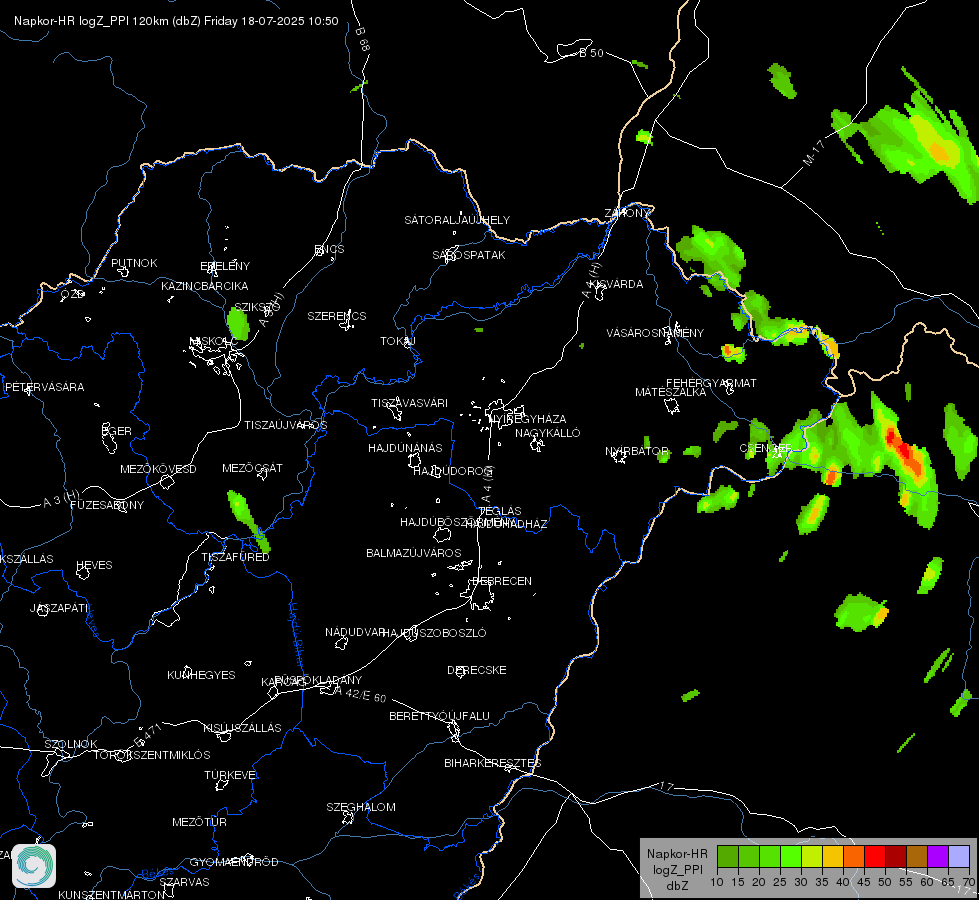Click the JÁSZAPÁTI city label
Viewport: 979px width, 900px height.
59,608
